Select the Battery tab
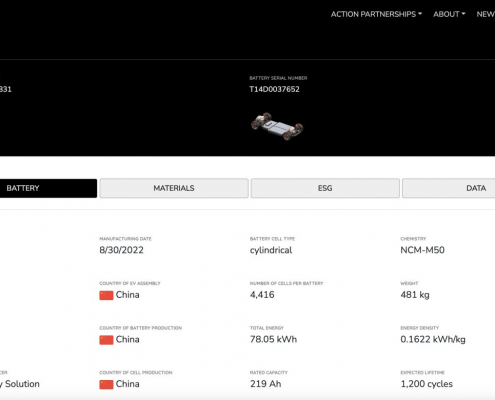 click(x=48, y=188)
